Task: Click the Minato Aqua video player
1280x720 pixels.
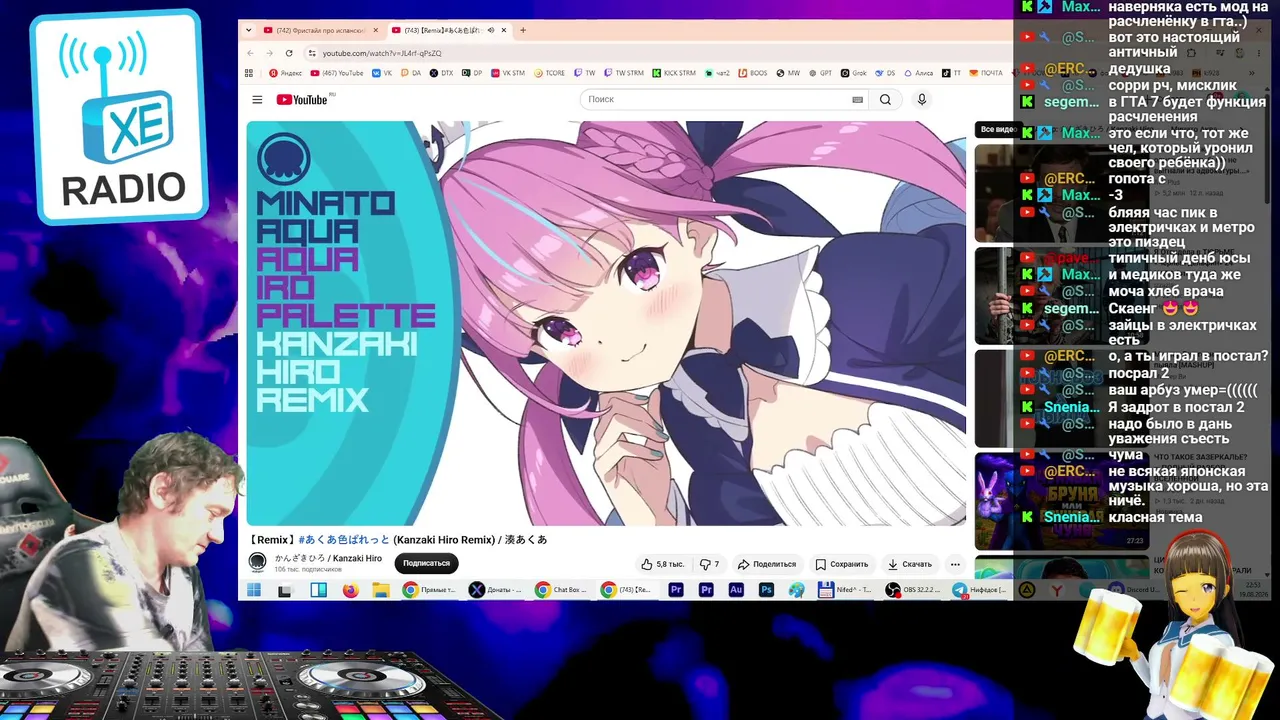Action: (x=606, y=323)
